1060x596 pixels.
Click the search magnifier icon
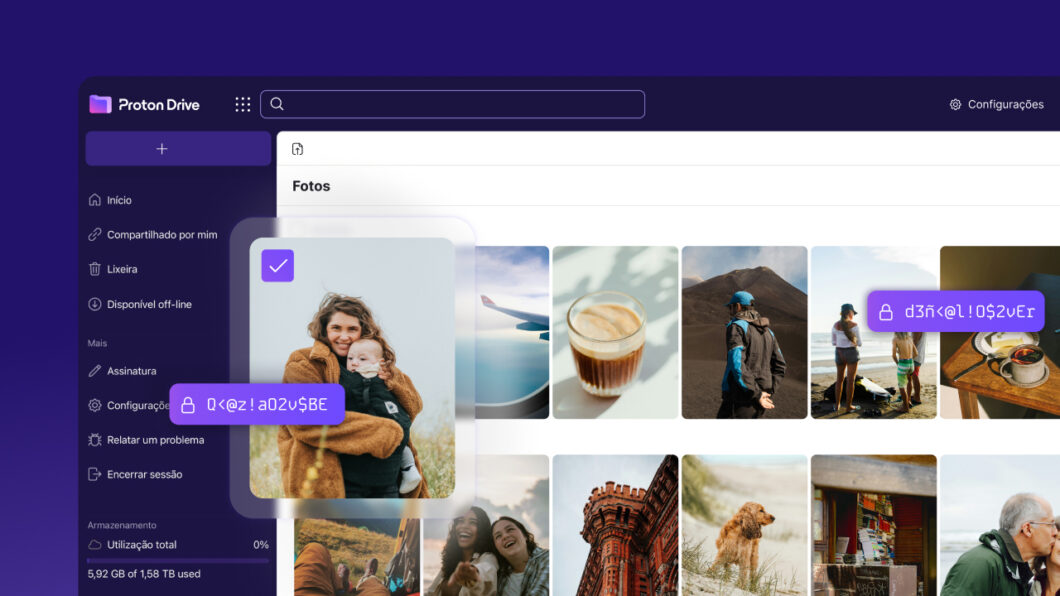pos(277,104)
